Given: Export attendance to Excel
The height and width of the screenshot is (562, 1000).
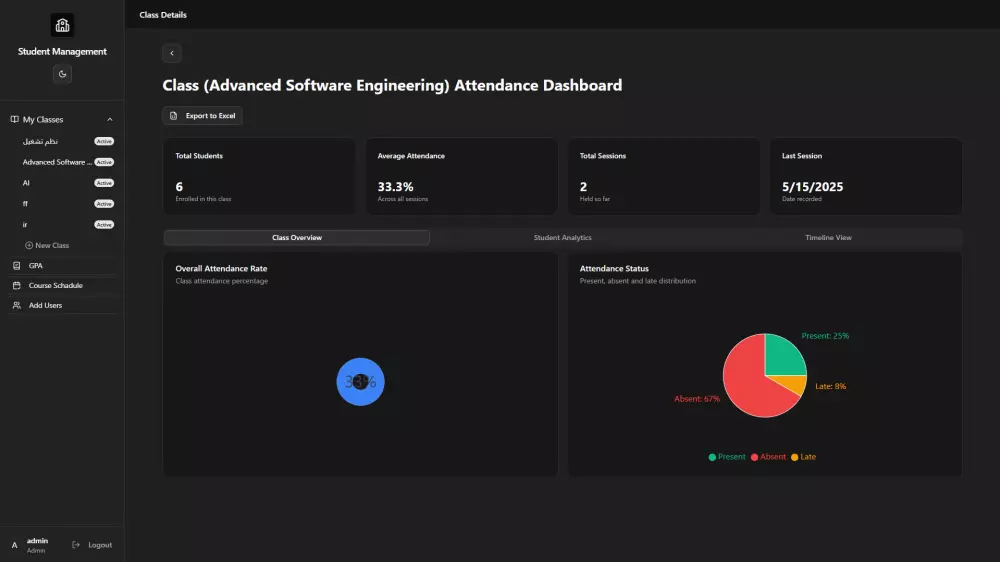Looking at the screenshot, I should pyautogui.click(x=202, y=115).
